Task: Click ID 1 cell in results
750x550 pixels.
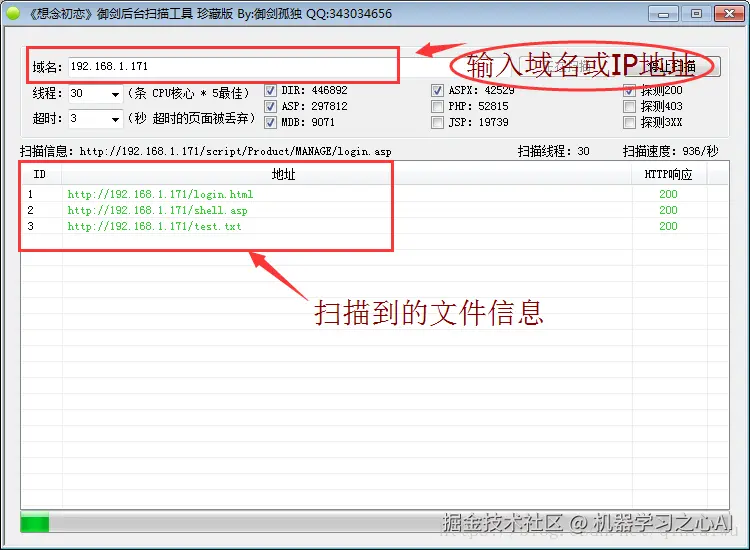Action: coord(30,194)
